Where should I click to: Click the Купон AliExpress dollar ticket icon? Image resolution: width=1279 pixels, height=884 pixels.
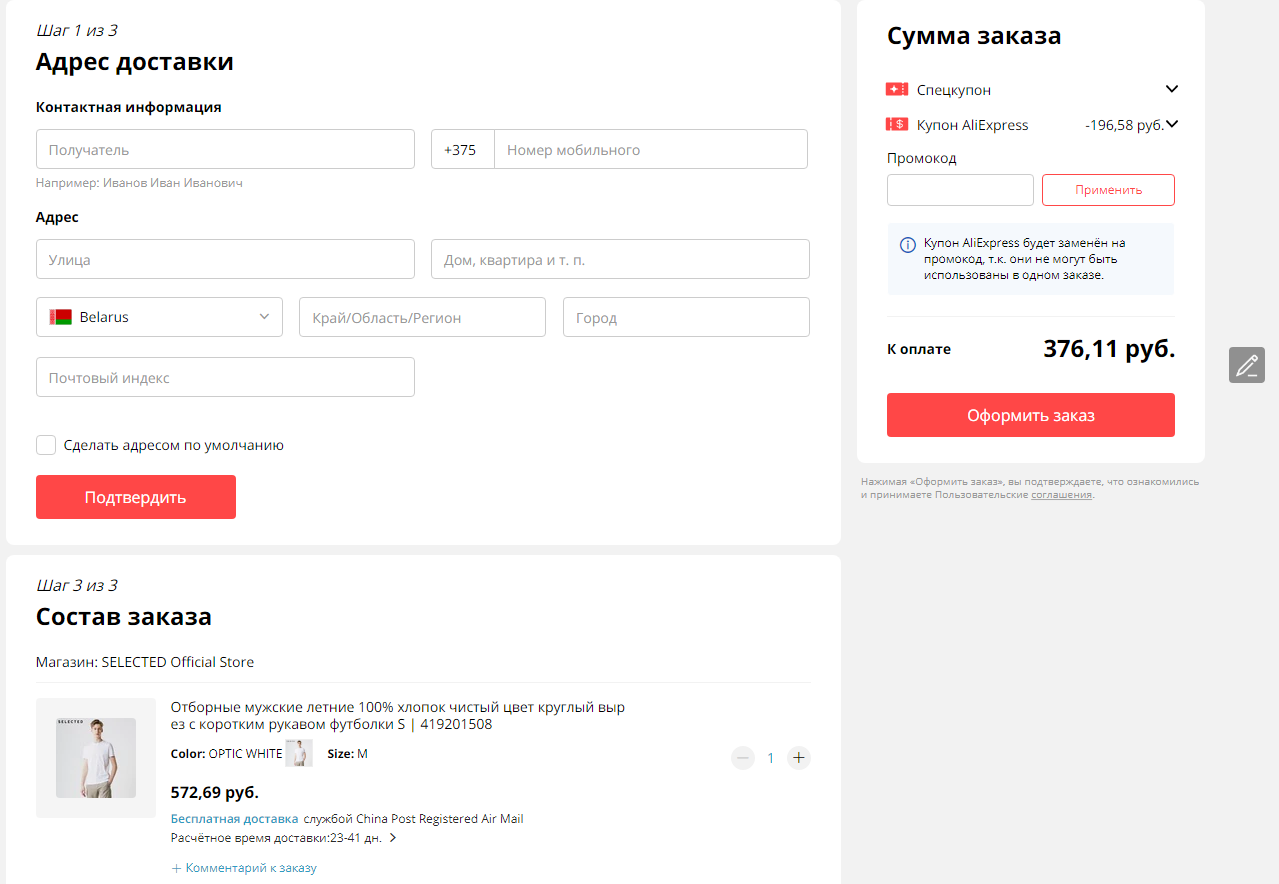pos(897,125)
